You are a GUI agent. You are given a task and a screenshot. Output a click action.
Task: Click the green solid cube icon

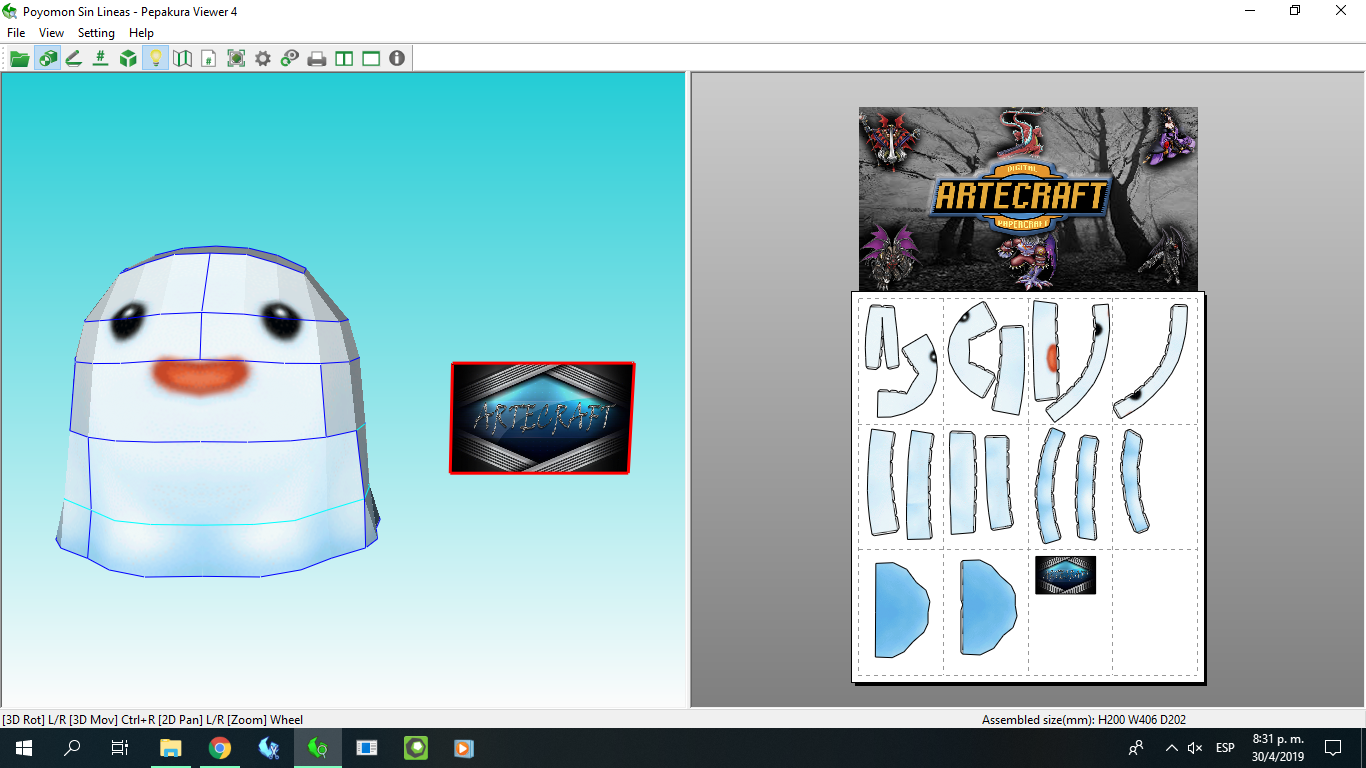click(128, 59)
